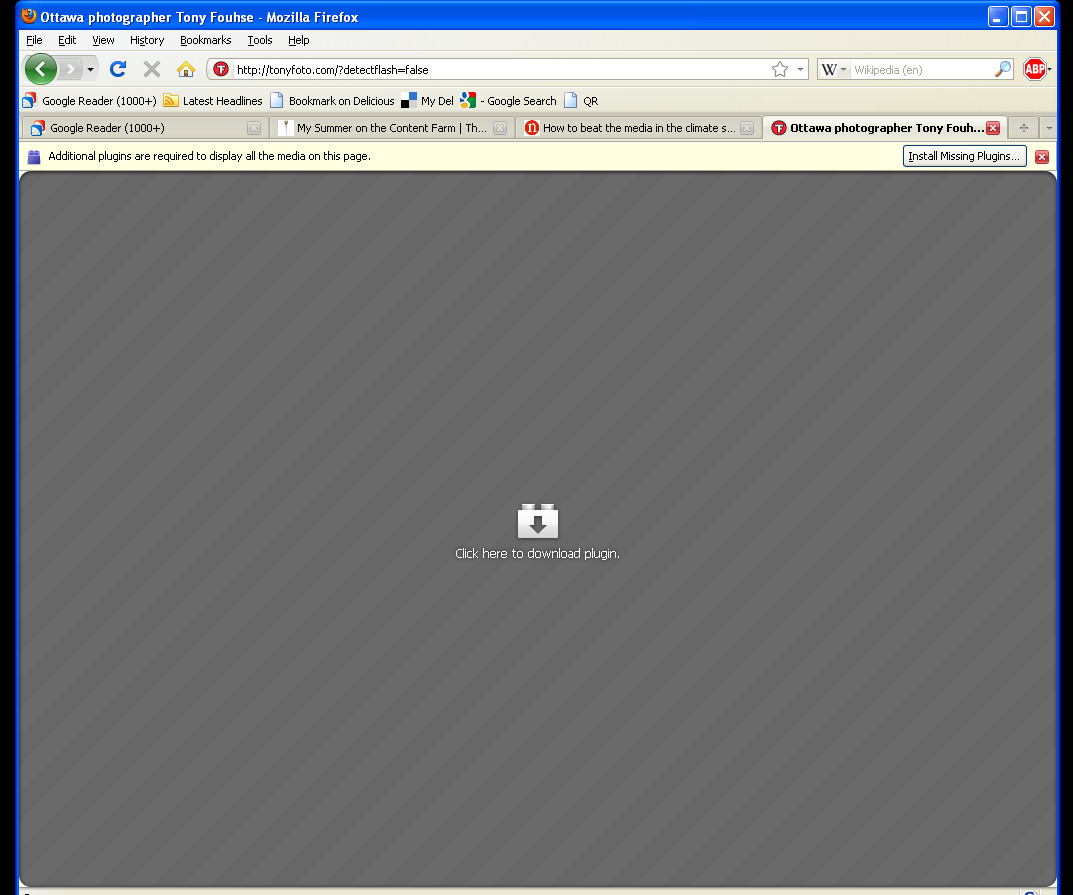Viewport: 1073px width, 895px height.
Task: Close the My Summer on the Content Farm tab
Action: [500, 128]
